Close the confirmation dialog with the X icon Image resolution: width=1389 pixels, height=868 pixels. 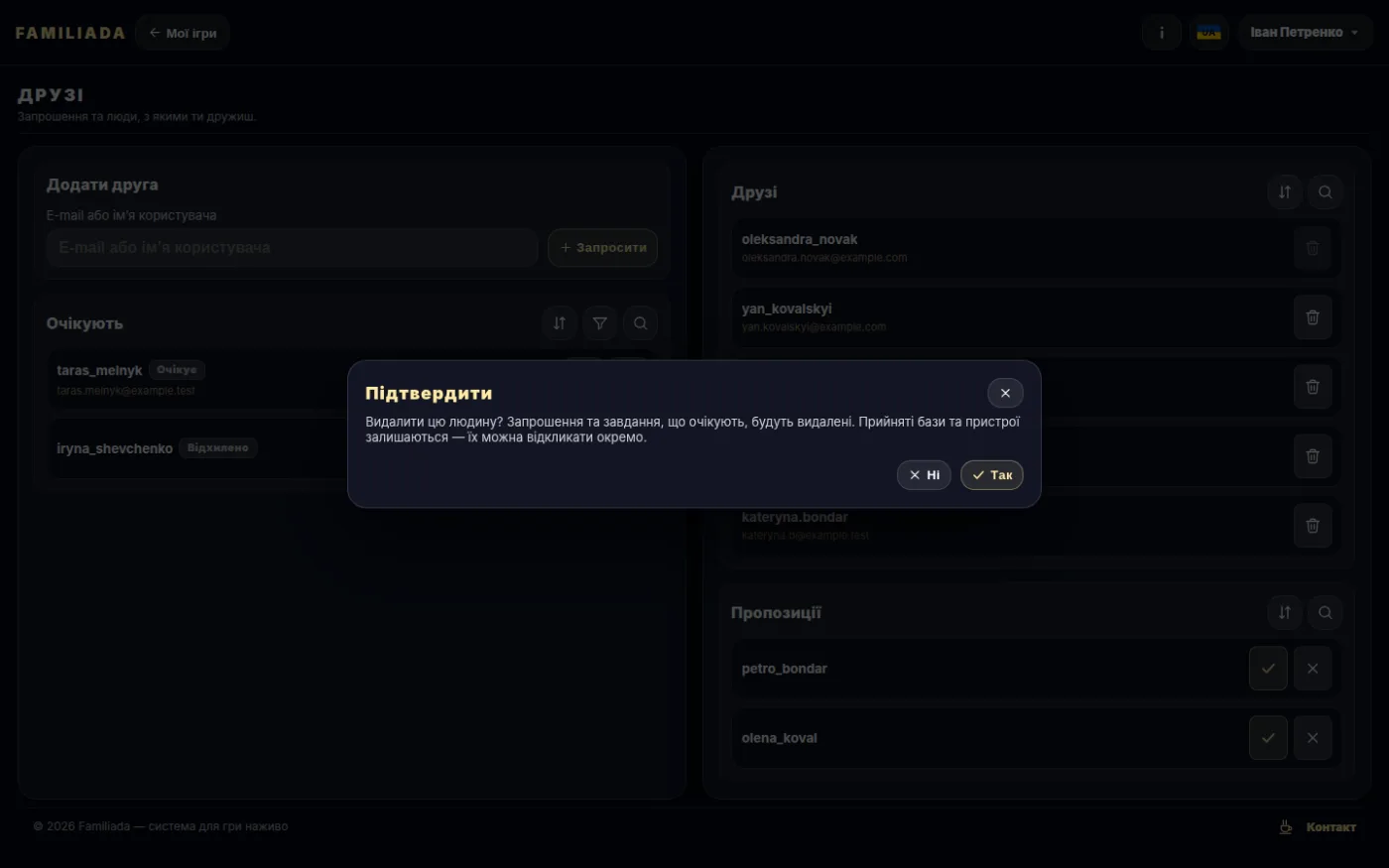click(x=1005, y=393)
